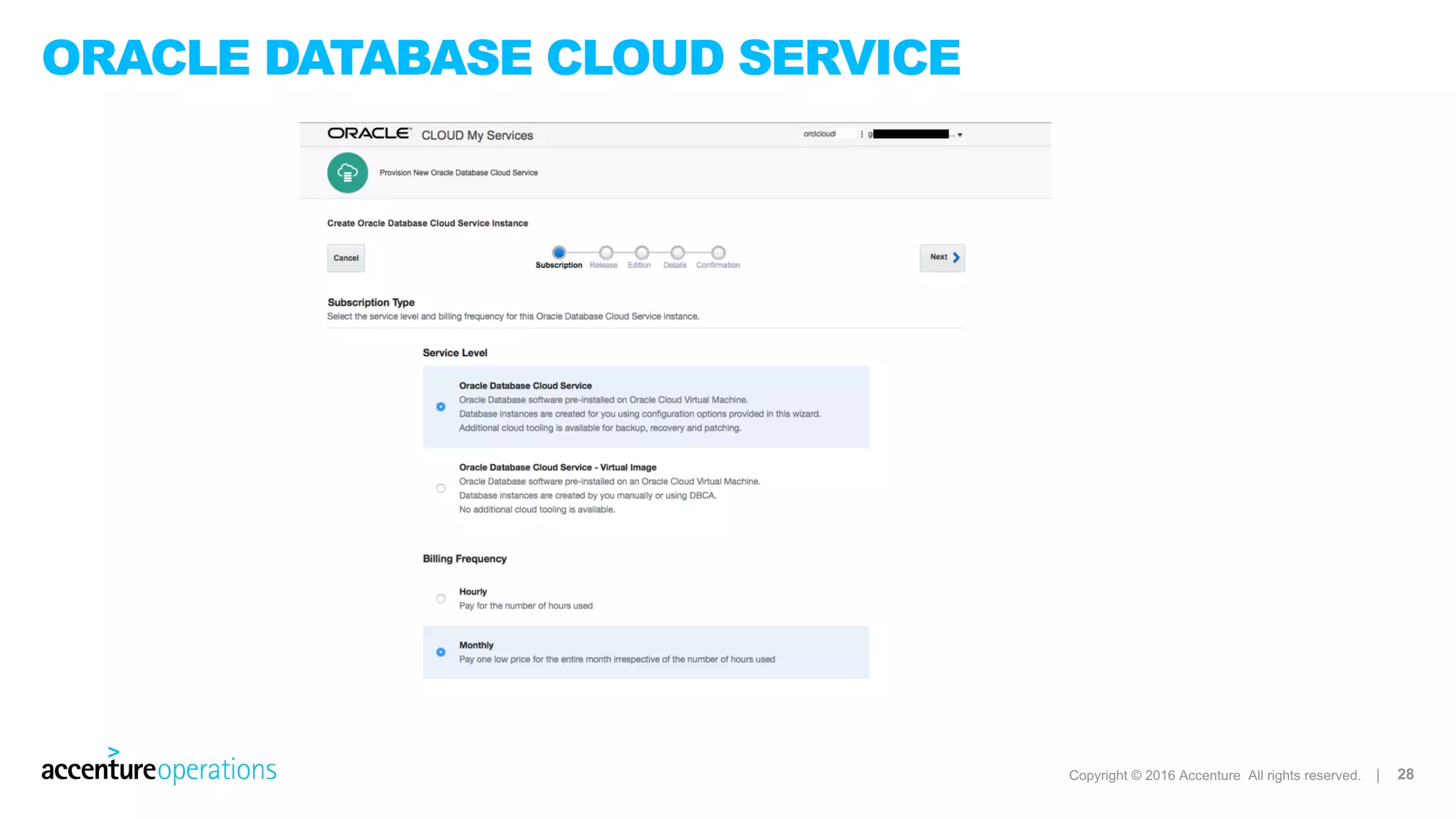Go to the Release wizard step
The image size is (1456, 819).
(606, 252)
